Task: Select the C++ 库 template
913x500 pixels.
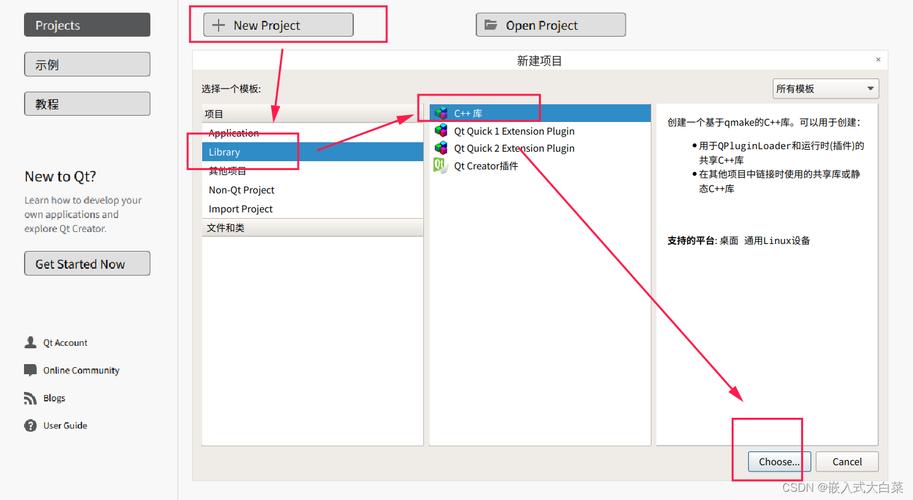Action: point(540,113)
